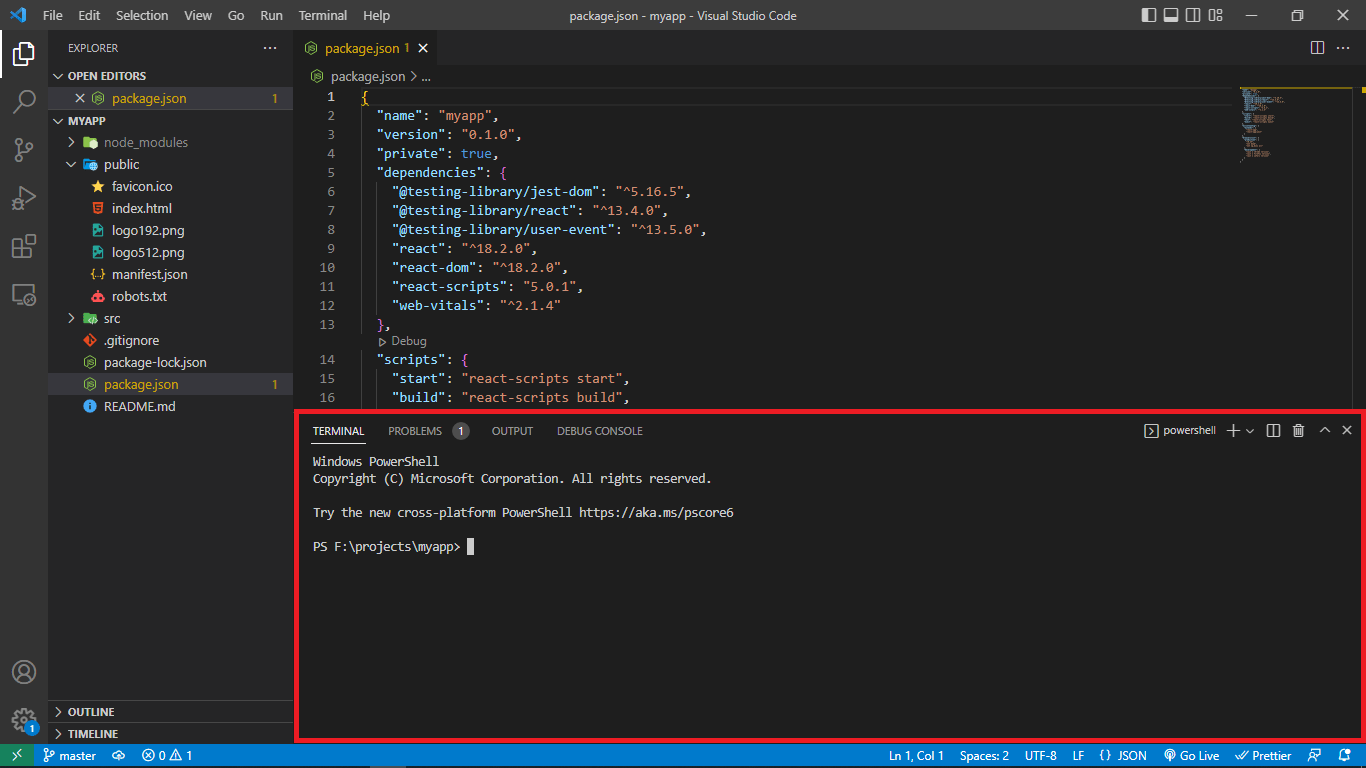1366x768 pixels.
Task: Switch to the PROBLEMS tab
Action: click(415, 431)
